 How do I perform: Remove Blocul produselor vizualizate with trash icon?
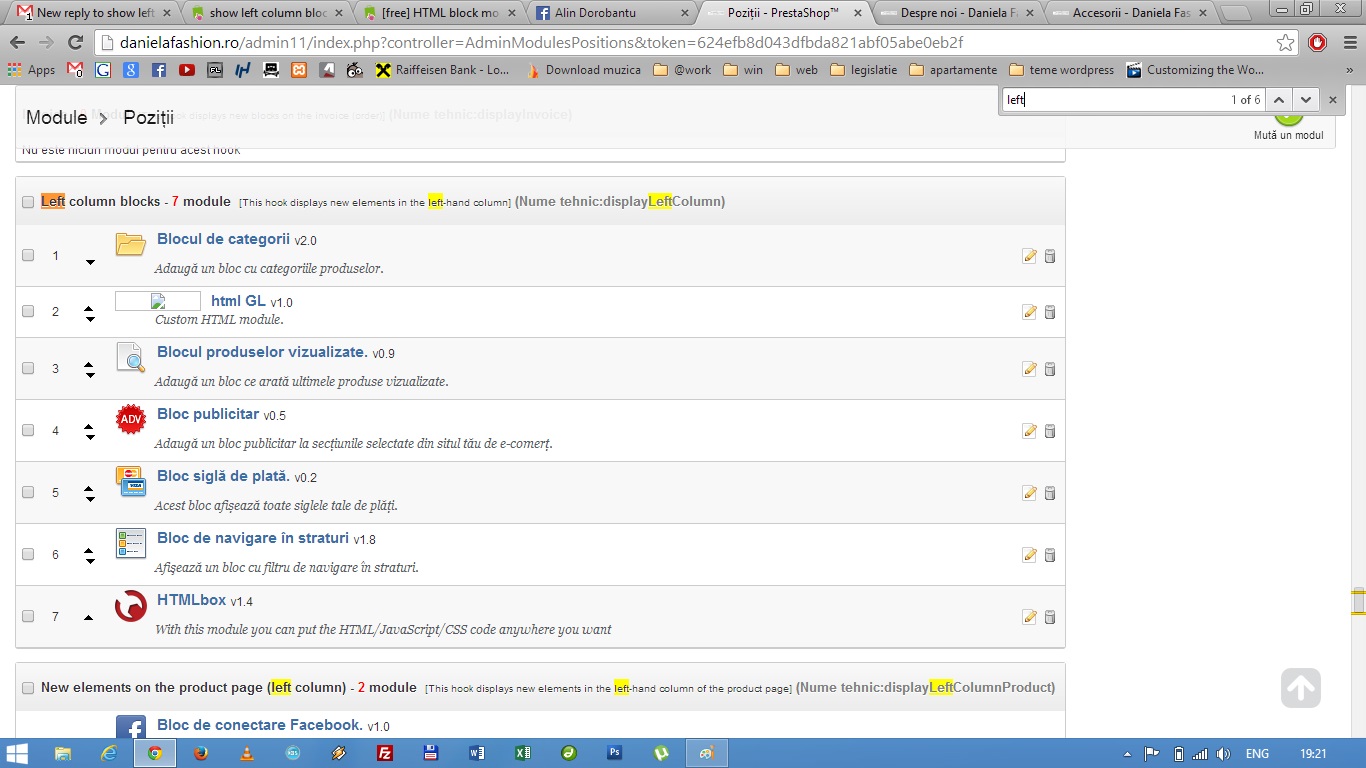point(1050,369)
